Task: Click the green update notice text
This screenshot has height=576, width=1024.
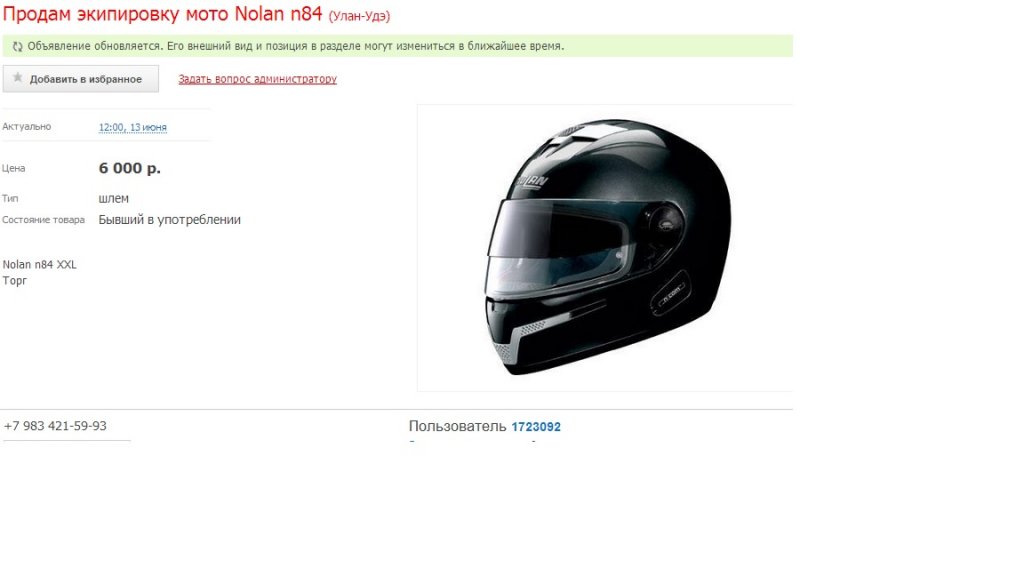Action: click(x=296, y=46)
